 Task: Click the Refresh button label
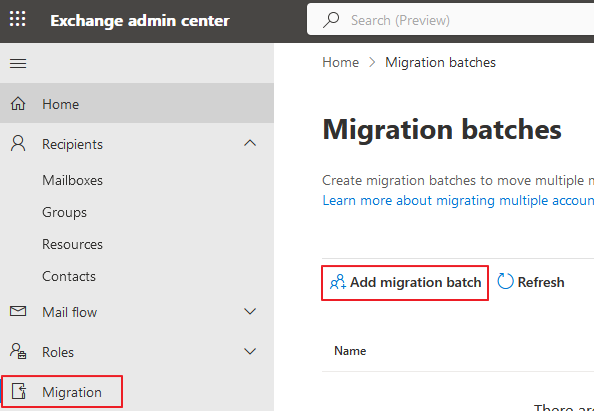point(541,282)
